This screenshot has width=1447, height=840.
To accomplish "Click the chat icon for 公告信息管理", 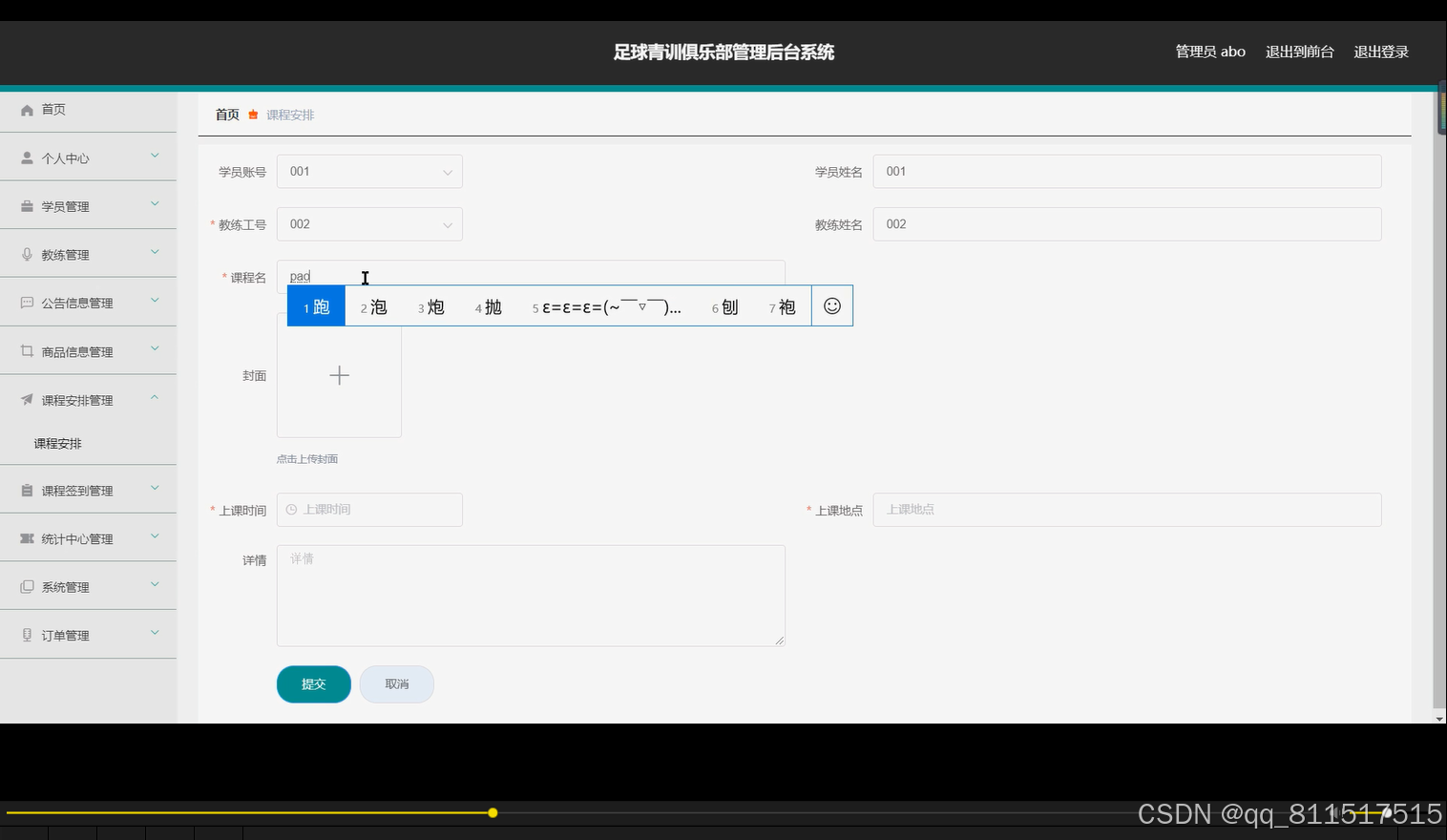I will [27, 302].
